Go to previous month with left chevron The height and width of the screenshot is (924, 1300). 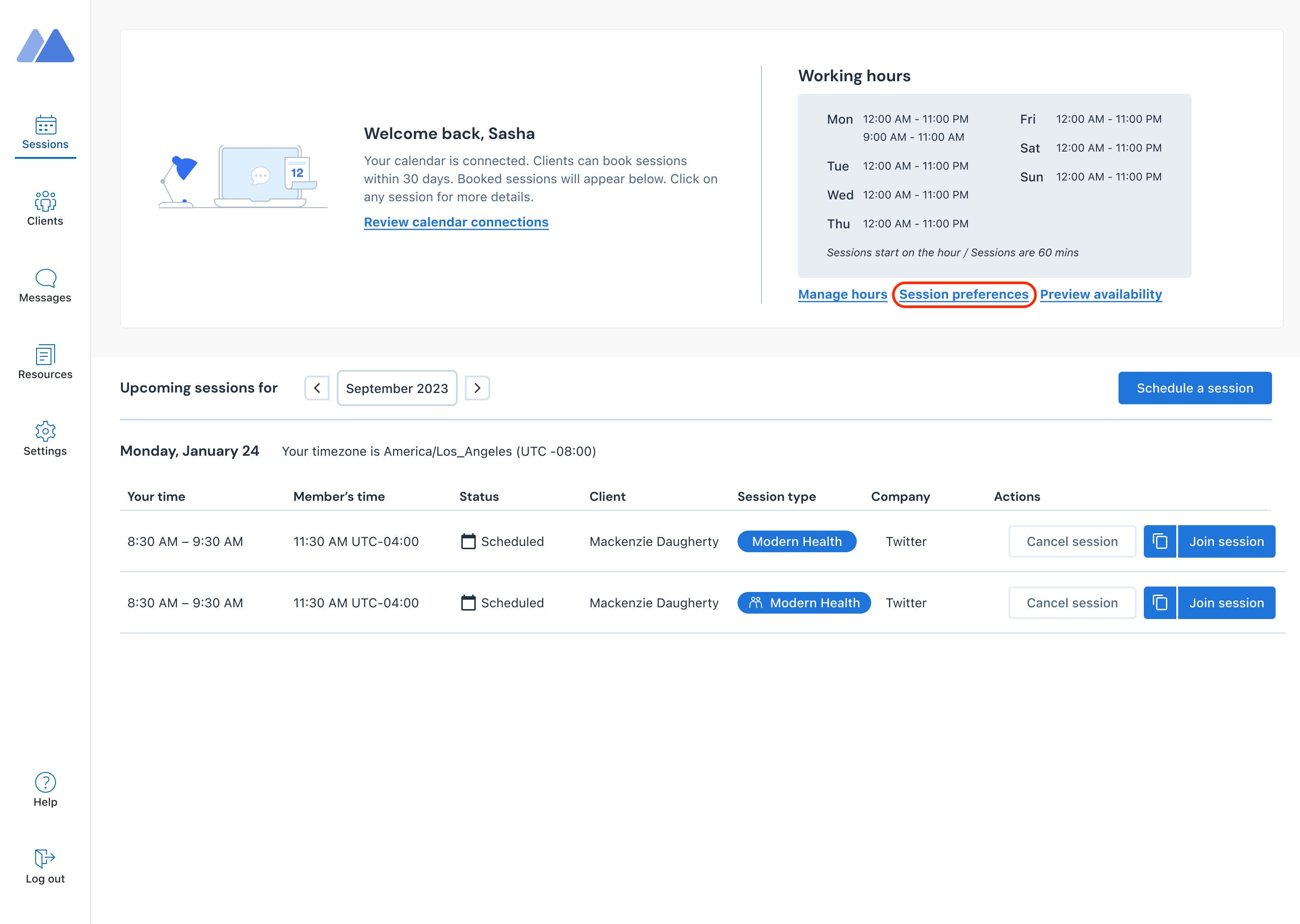pos(317,388)
